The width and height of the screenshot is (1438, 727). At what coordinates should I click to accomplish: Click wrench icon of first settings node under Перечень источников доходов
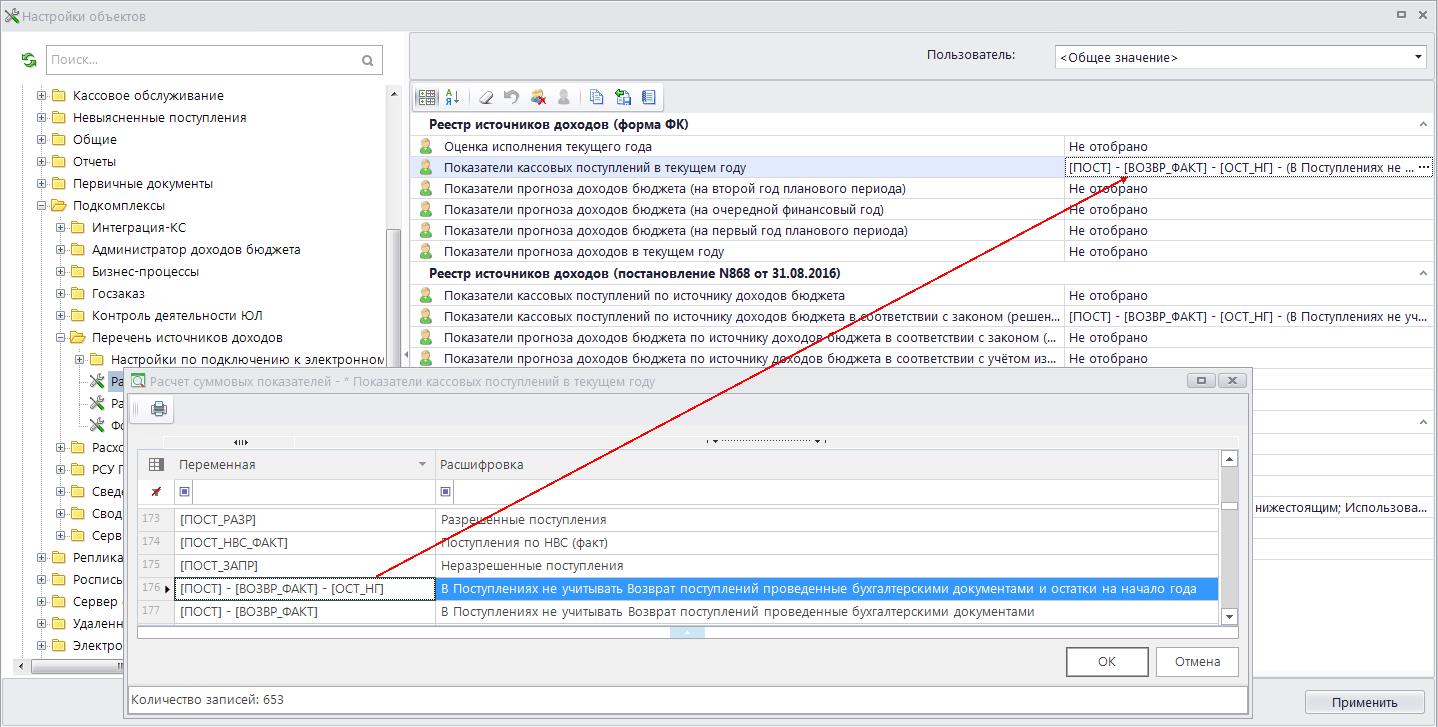(97, 381)
